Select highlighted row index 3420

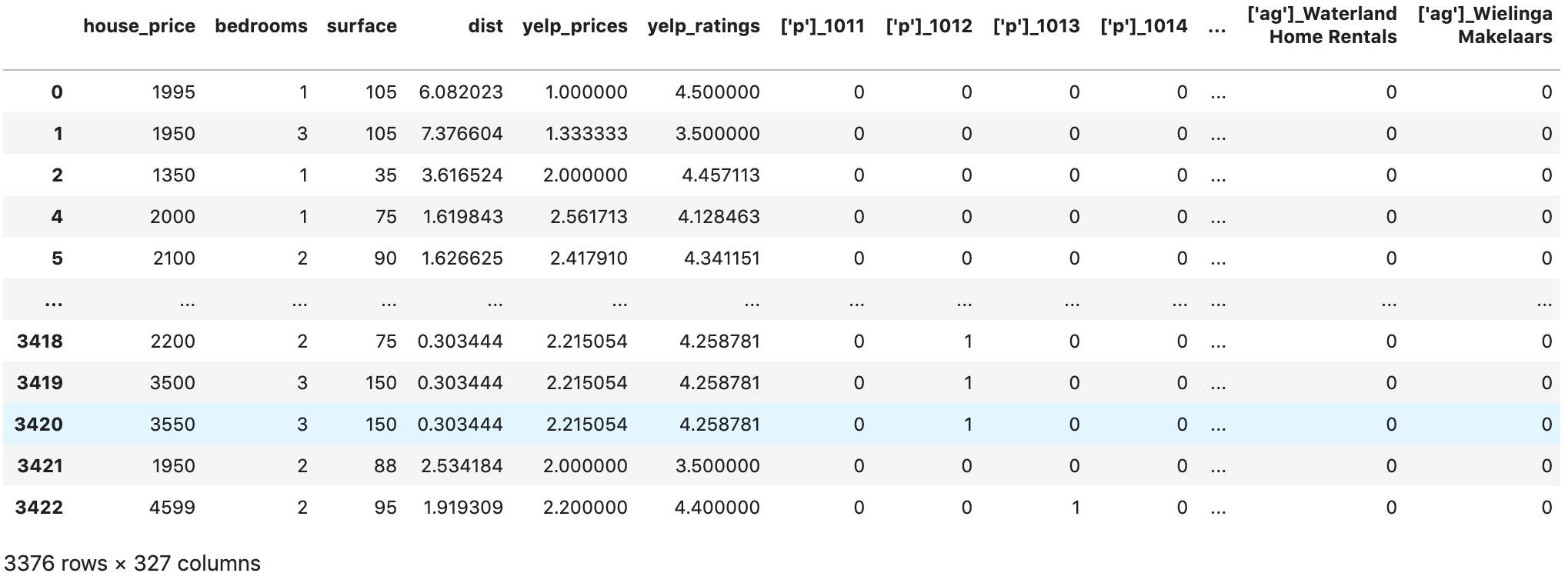39,425
